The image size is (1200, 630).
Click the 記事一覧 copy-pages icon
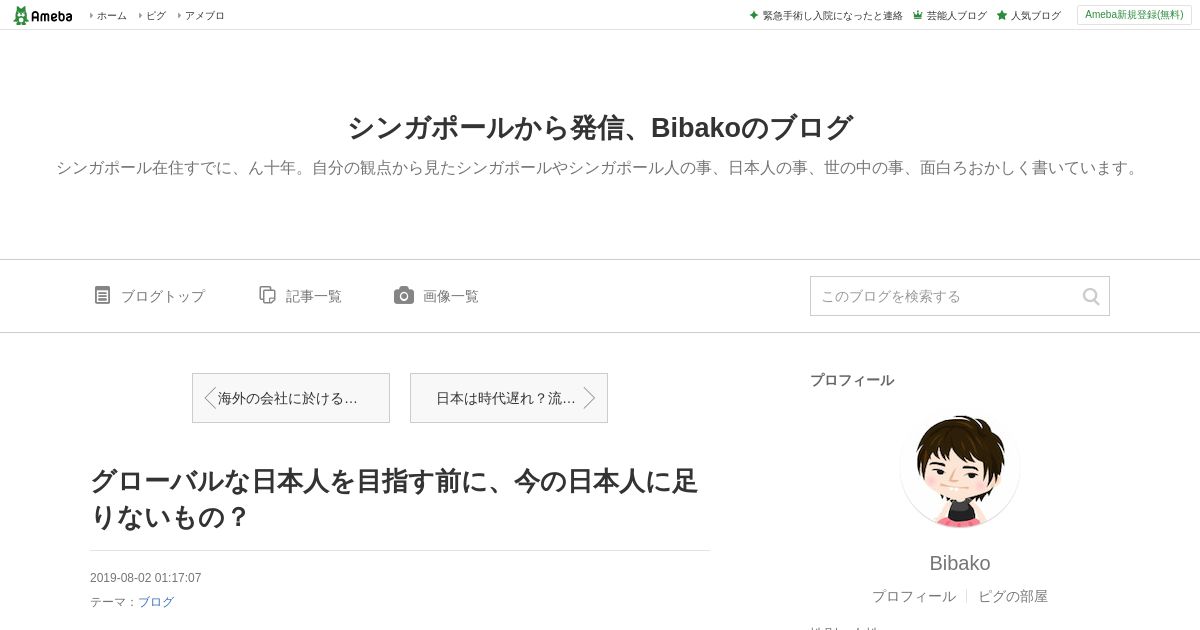267,295
